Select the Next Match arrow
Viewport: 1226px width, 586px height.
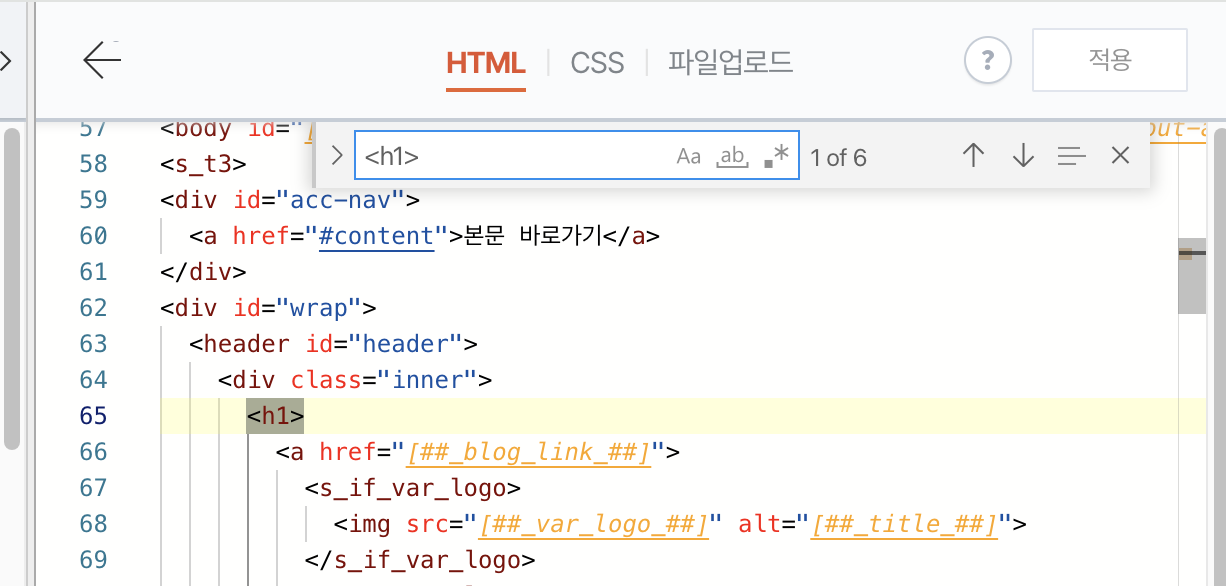1022,155
